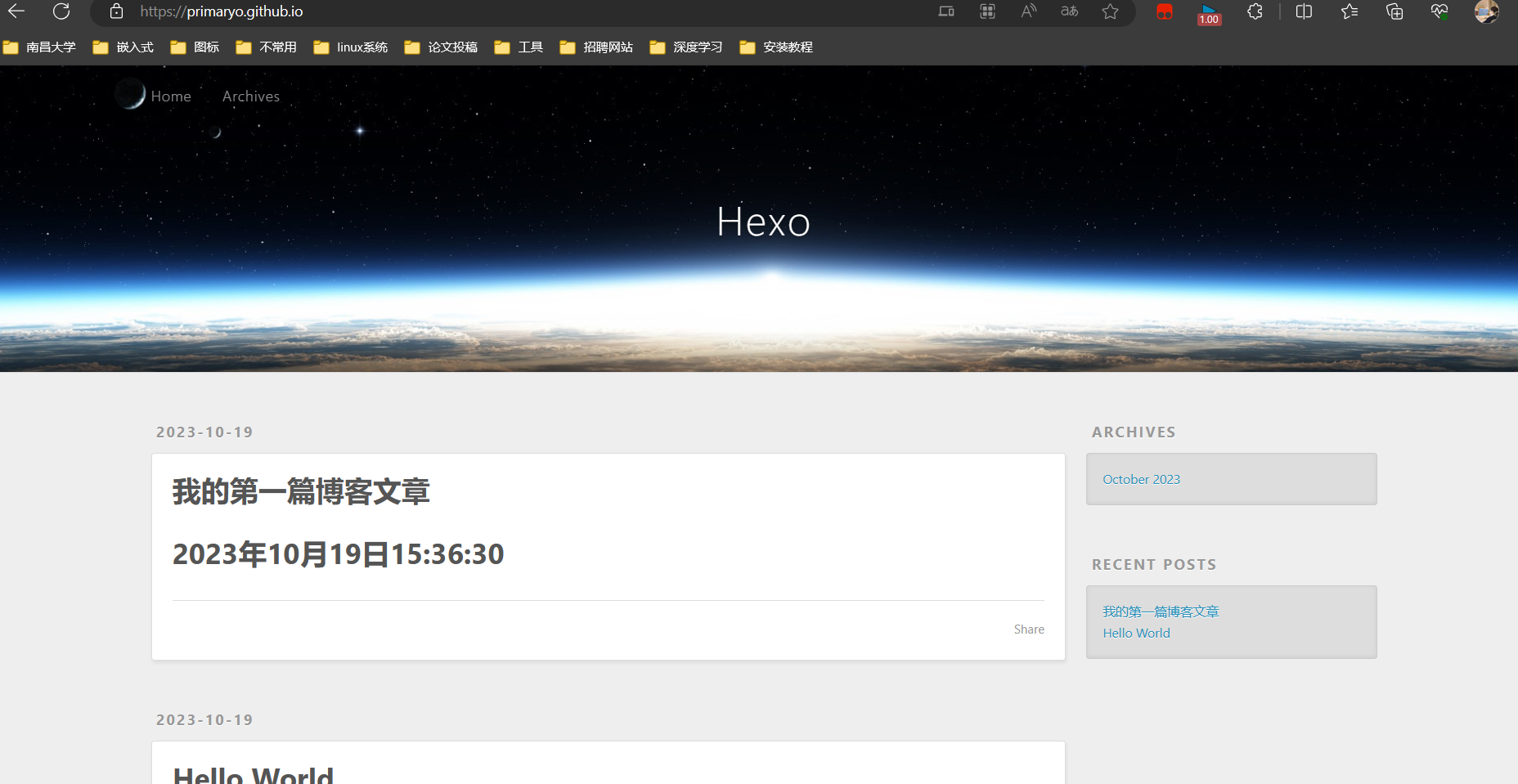The height and width of the screenshot is (784, 1518).
Task: Open the October 2023 archive link
Action: 1141,479
